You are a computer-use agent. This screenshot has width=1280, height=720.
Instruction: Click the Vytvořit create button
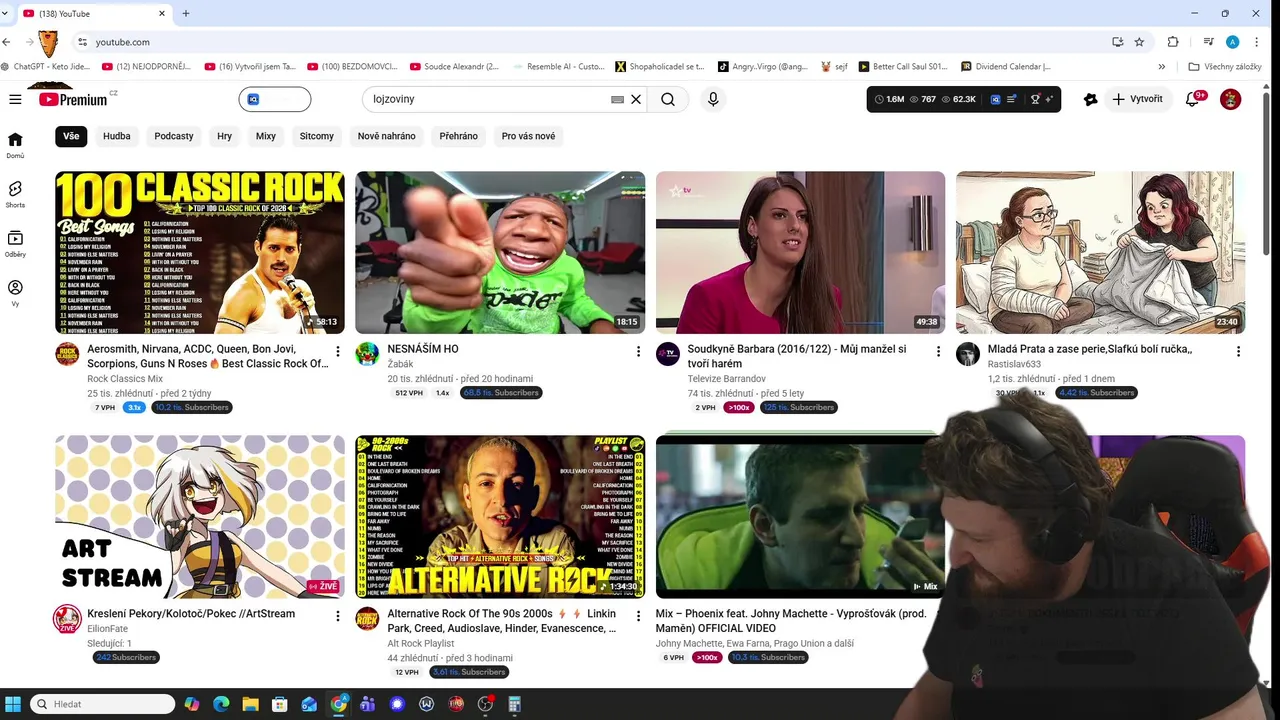pos(1137,99)
